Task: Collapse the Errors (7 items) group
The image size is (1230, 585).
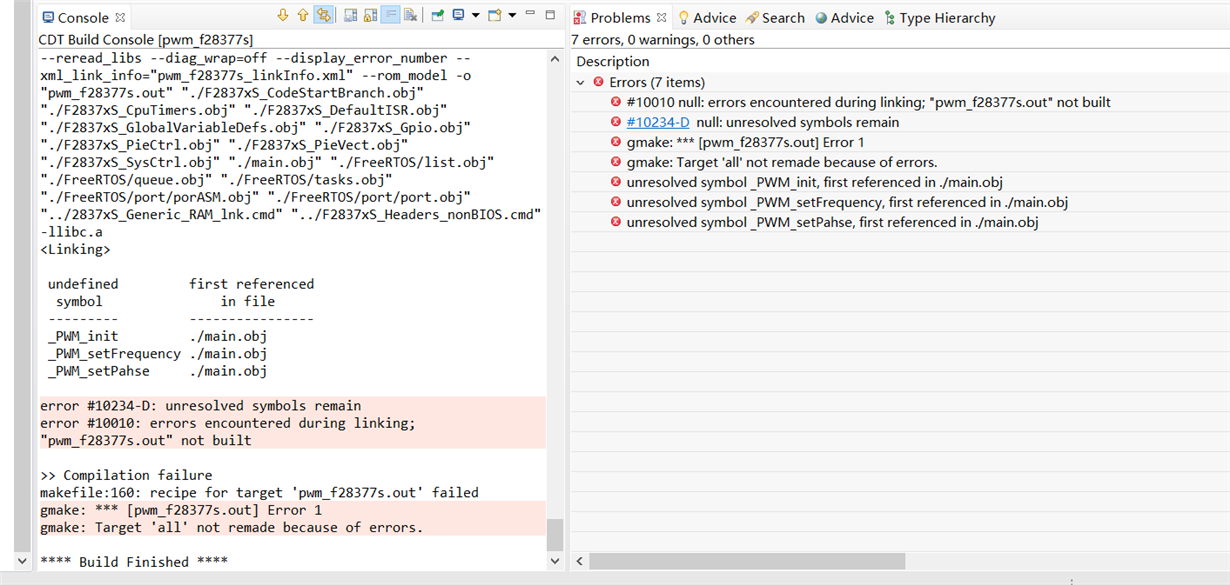Action: [x=581, y=82]
